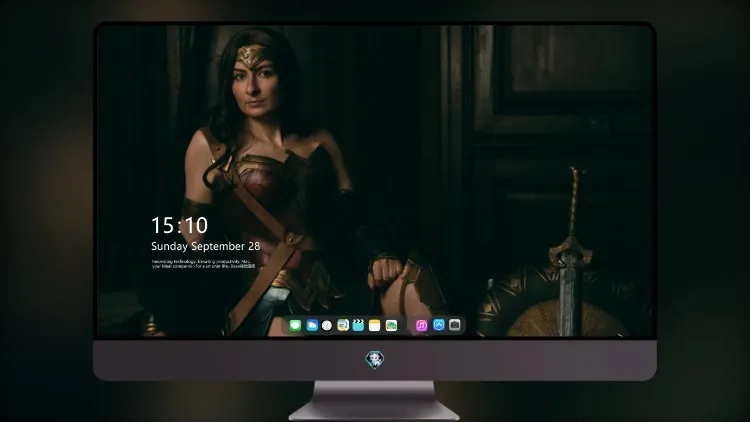The height and width of the screenshot is (422, 750).
Task: Open the Clock app in dock
Action: point(327,325)
